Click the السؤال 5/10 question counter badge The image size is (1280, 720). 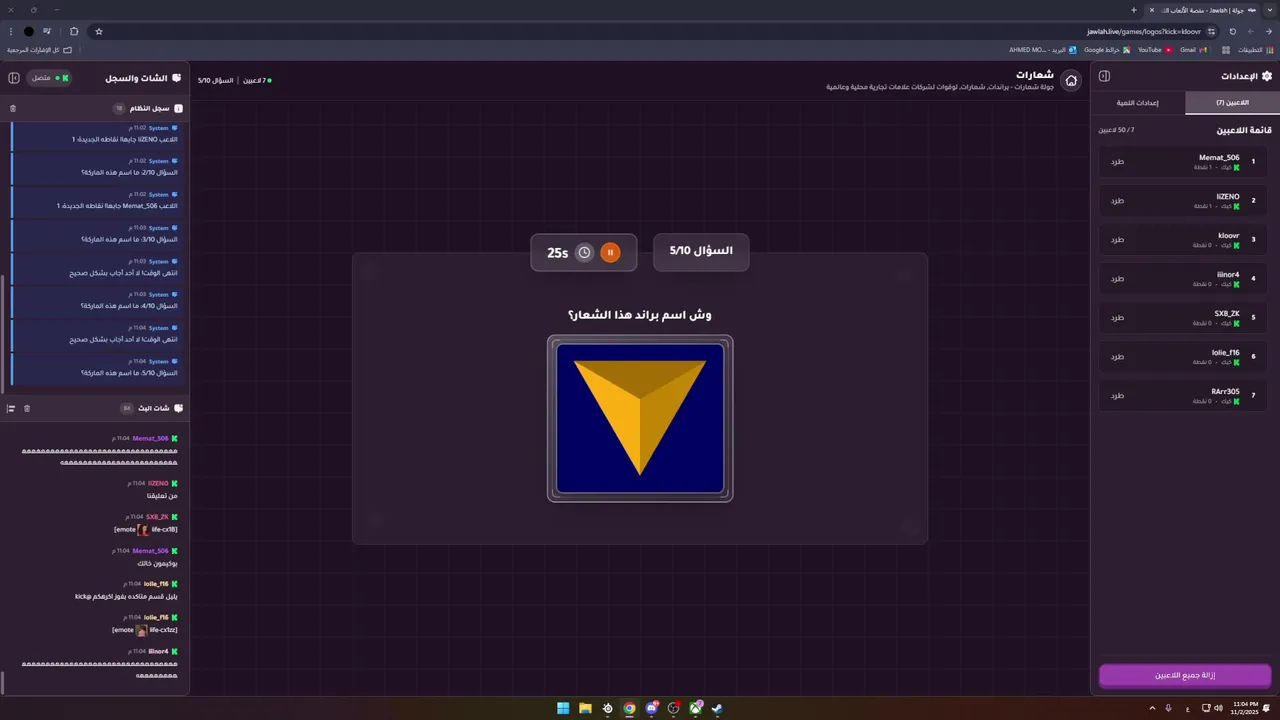pyautogui.click(x=701, y=251)
